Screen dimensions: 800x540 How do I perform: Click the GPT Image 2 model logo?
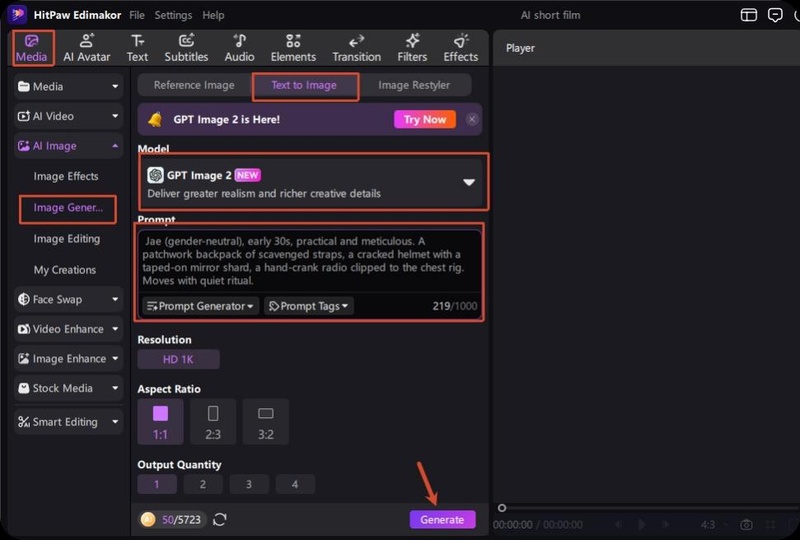[155, 175]
